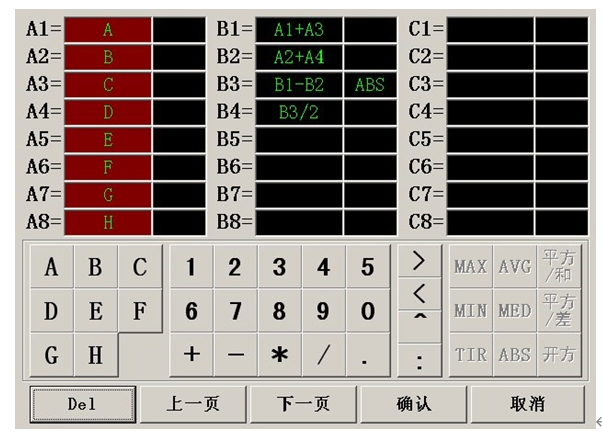The width and height of the screenshot is (602, 433).
Task: Click digit 5 on the keypad
Action: (x=368, y=266)
